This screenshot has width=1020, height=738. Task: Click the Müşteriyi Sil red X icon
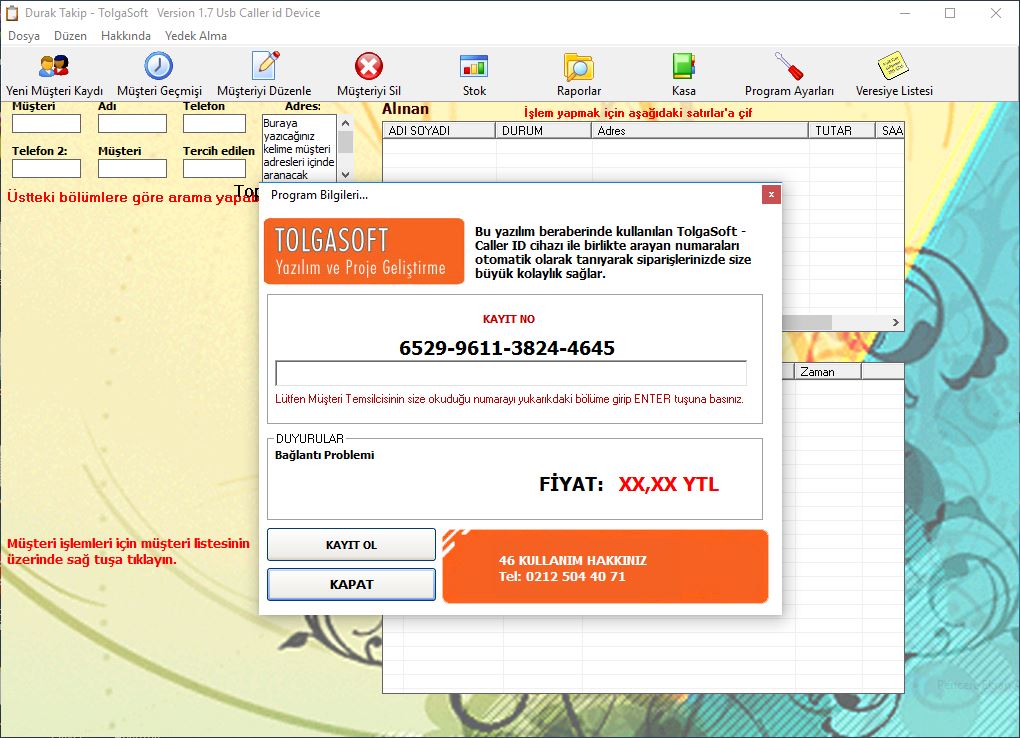[x=369, y=66]
